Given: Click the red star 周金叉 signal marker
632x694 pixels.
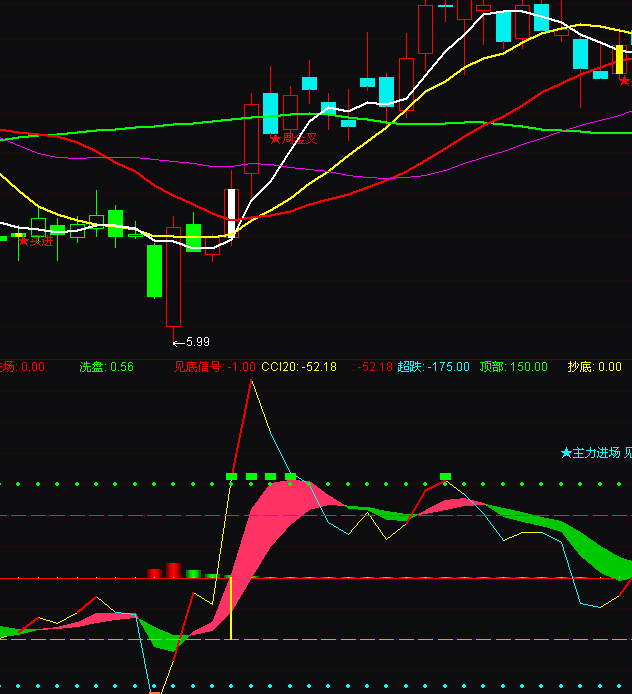Looking at the screenshot, I should tap(293, 139).
